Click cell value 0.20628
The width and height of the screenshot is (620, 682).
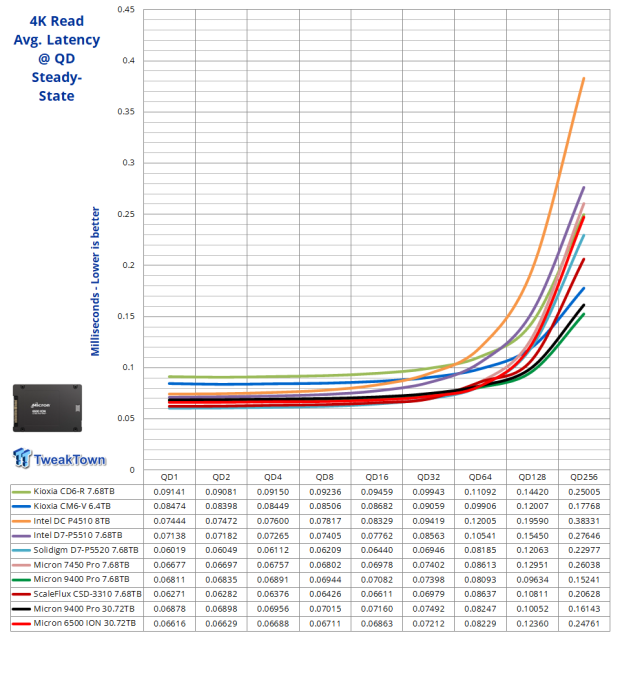click(584, 595)
